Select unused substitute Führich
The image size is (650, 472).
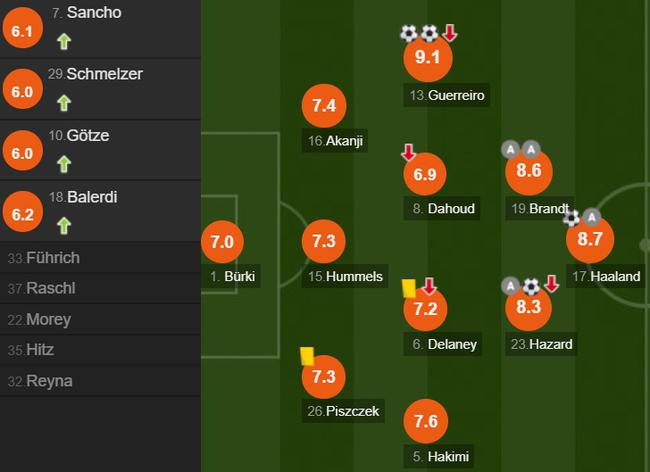click(55, 258)
